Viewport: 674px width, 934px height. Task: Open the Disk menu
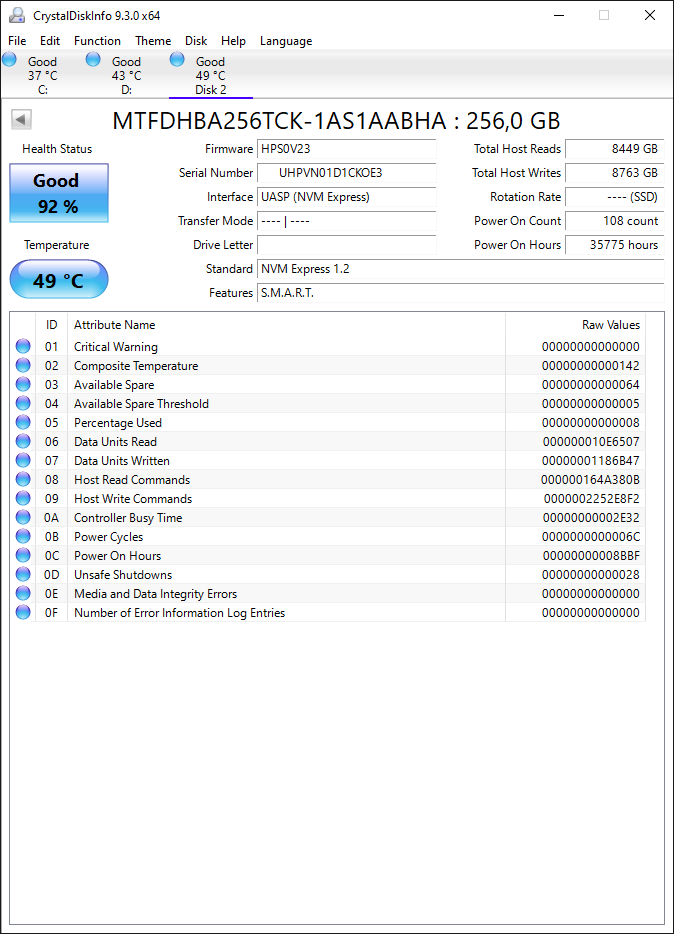[x=196, y=41]
